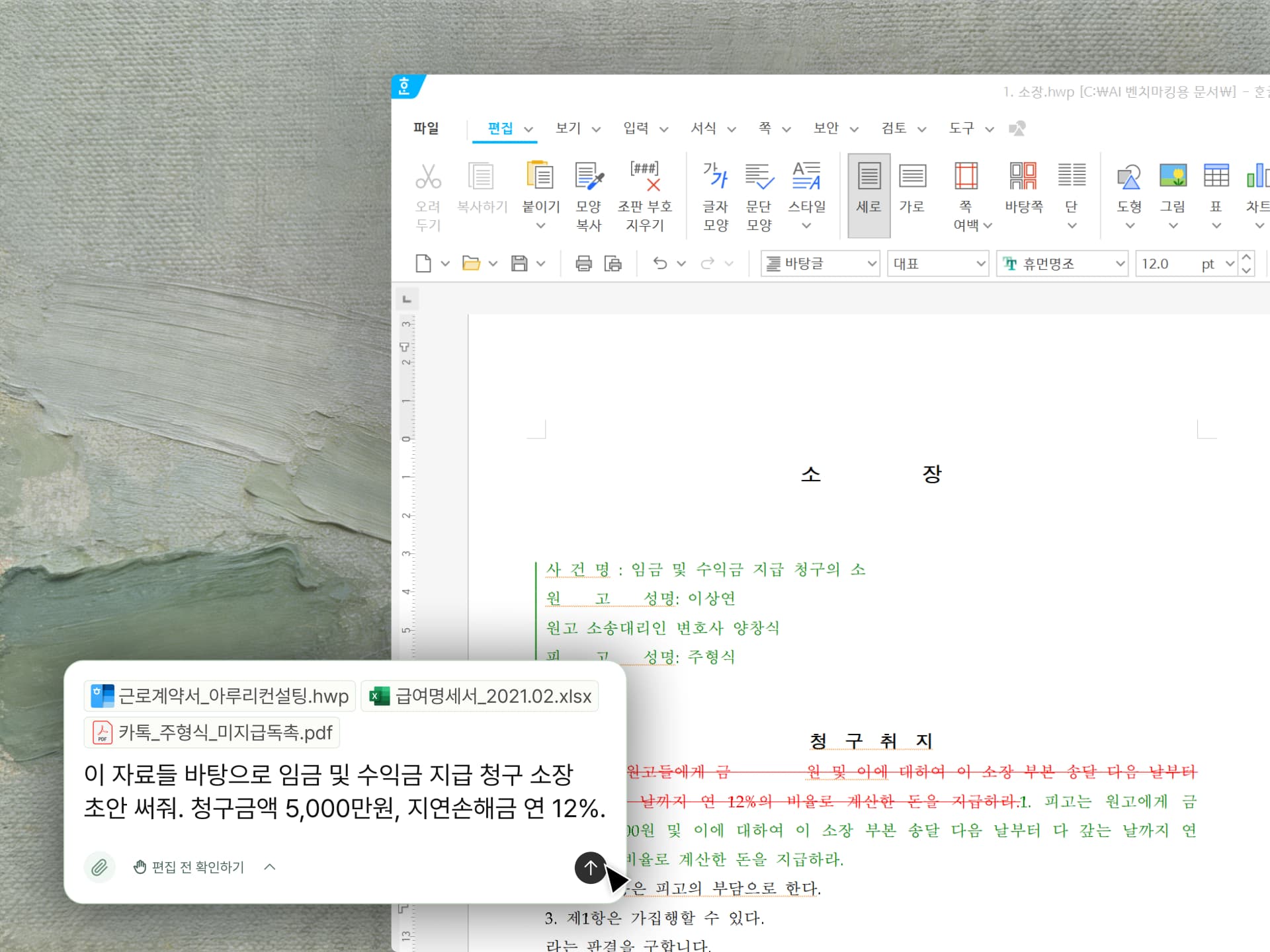The height and width of the screenshot is (952, 1270).
Task: Insert a table using the 표 icon
Action: [1216, 188]
